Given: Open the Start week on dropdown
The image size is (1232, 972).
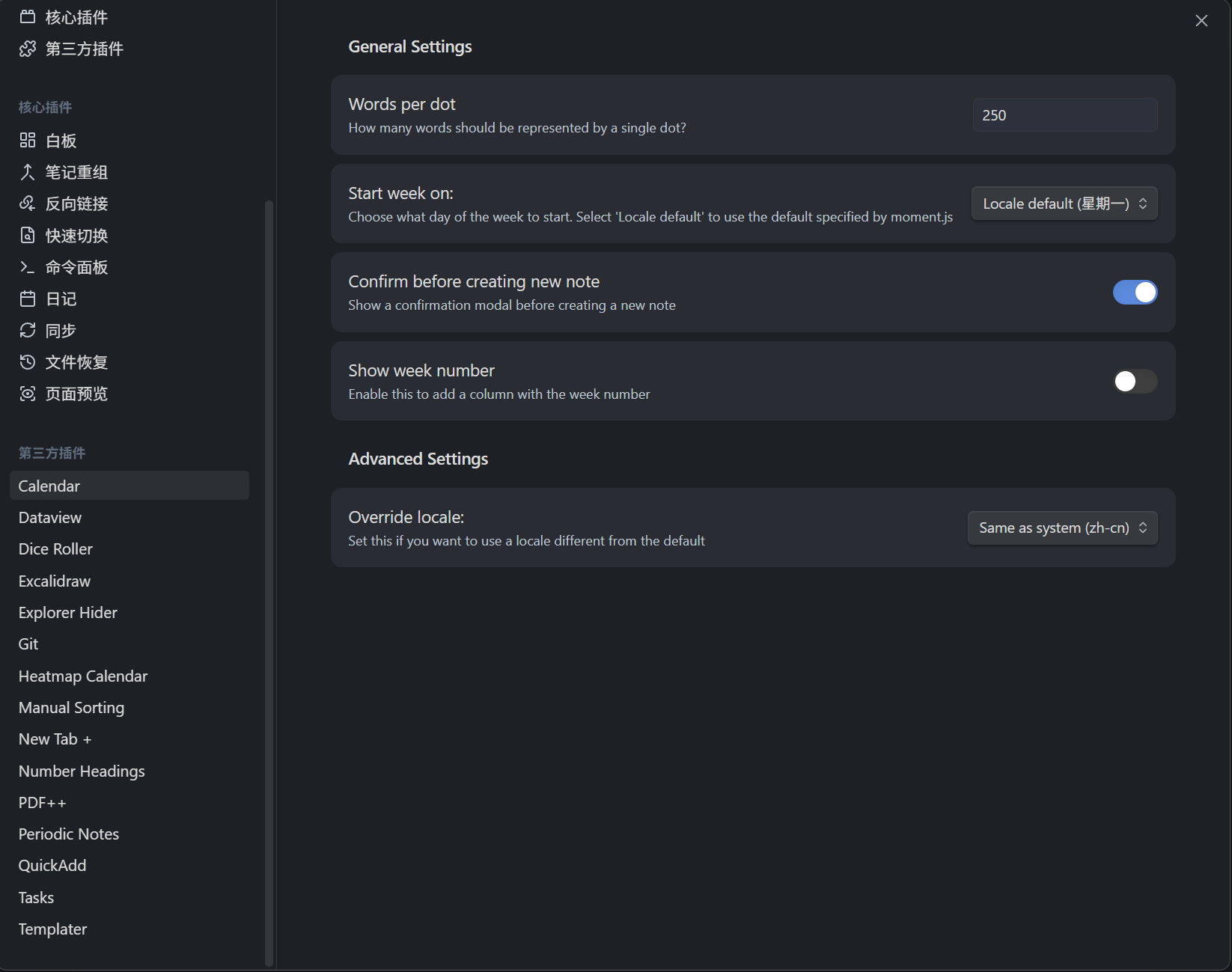Looking at the screenshot, I should click(x=1064, y=204).
